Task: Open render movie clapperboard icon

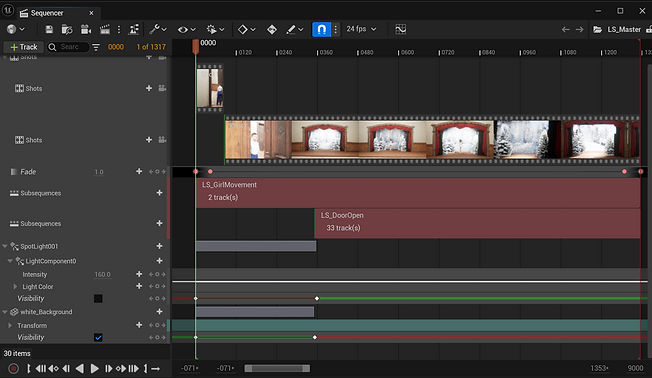Action: coord(105,30)
